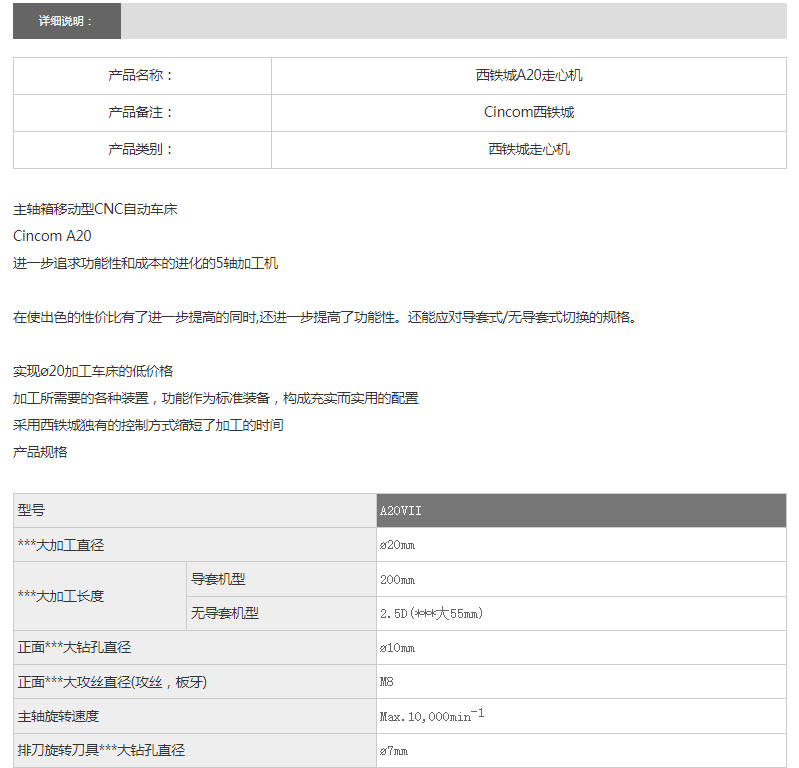Viewport: 799px width, 768px height.
Task: Click the 主轴箱移动型CNC自动车床 text line
Action: click(95, 210)
